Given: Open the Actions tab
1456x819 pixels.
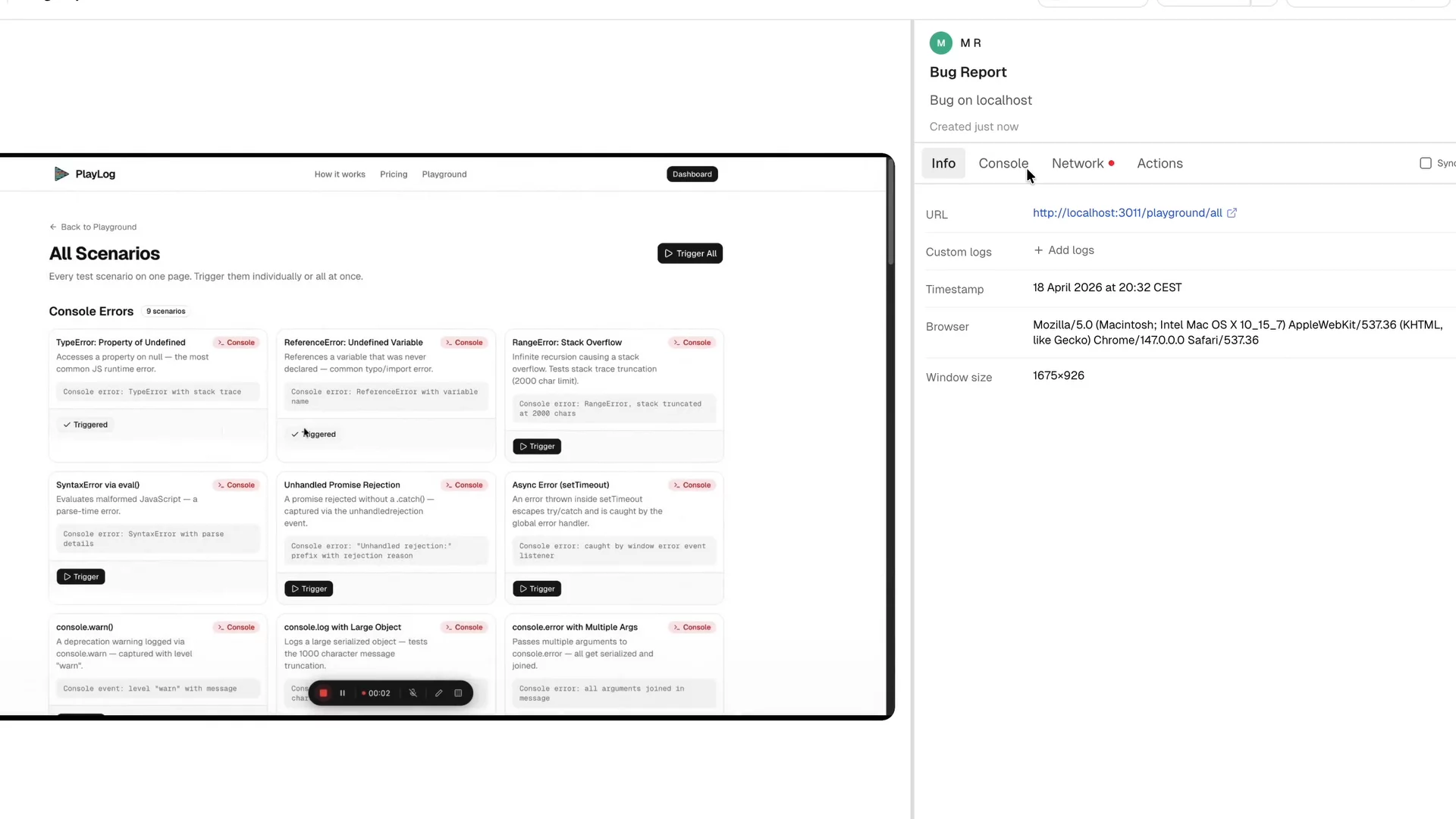Looking at the screenshot, I should click(x=1159, y=163).
